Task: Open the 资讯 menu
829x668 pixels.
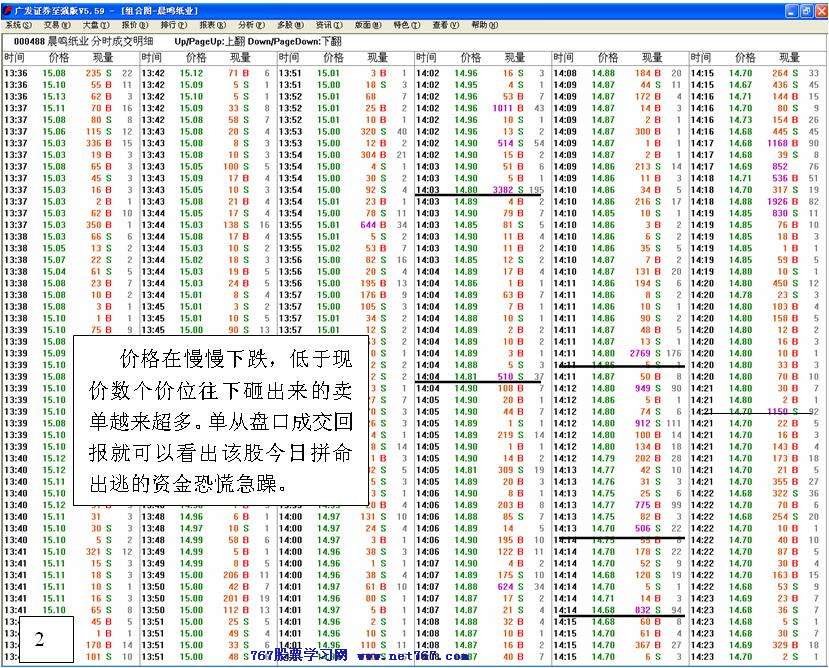Action: click(x=328, y=25)
